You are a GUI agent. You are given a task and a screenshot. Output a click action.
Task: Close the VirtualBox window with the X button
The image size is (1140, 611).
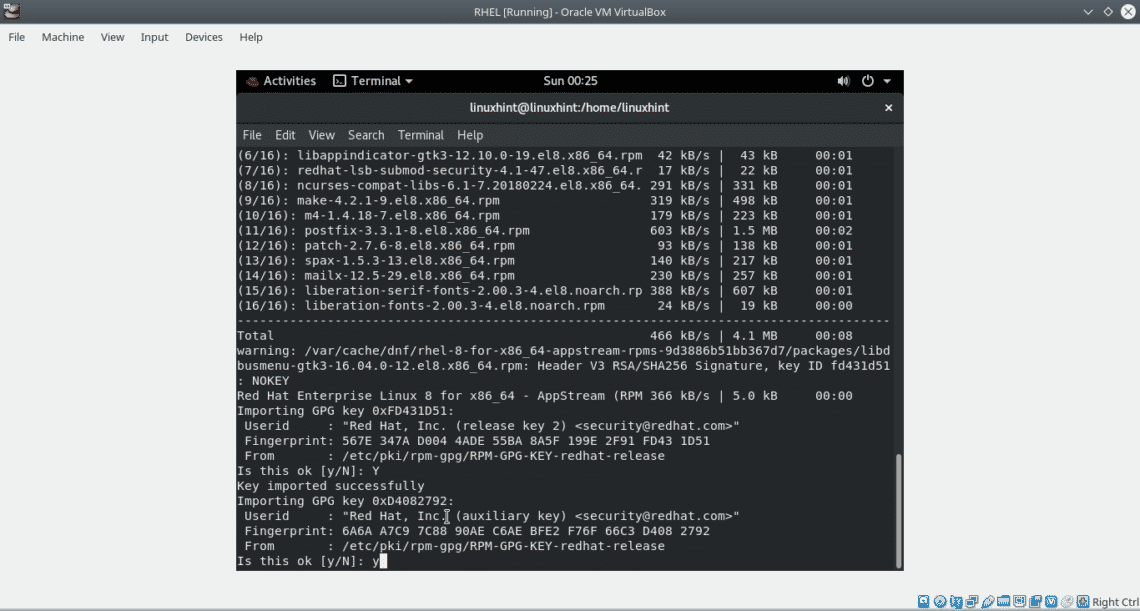click(1128, 12)
